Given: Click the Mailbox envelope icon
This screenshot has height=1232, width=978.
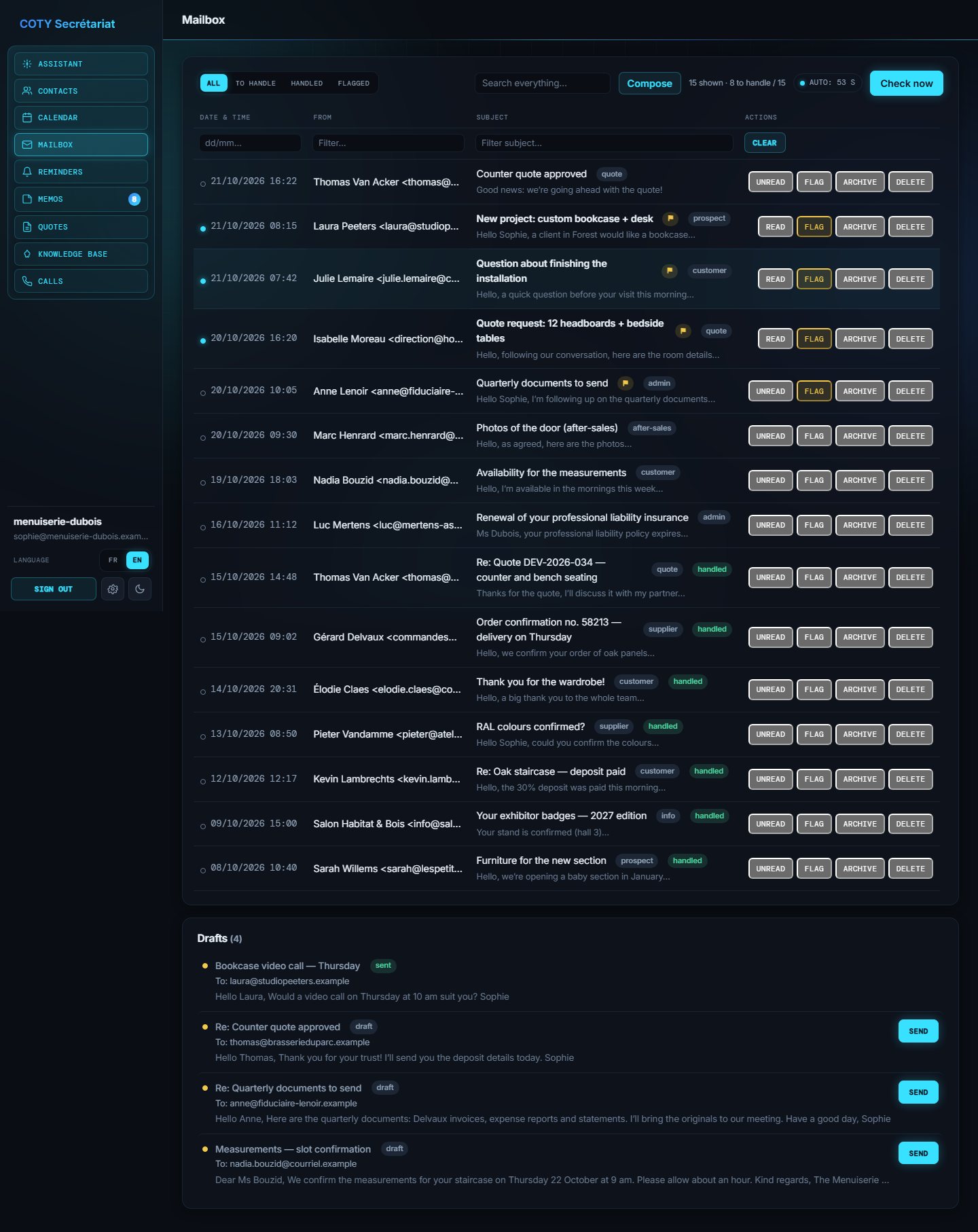Looking at the screenshot, I should tap(27, 145).
